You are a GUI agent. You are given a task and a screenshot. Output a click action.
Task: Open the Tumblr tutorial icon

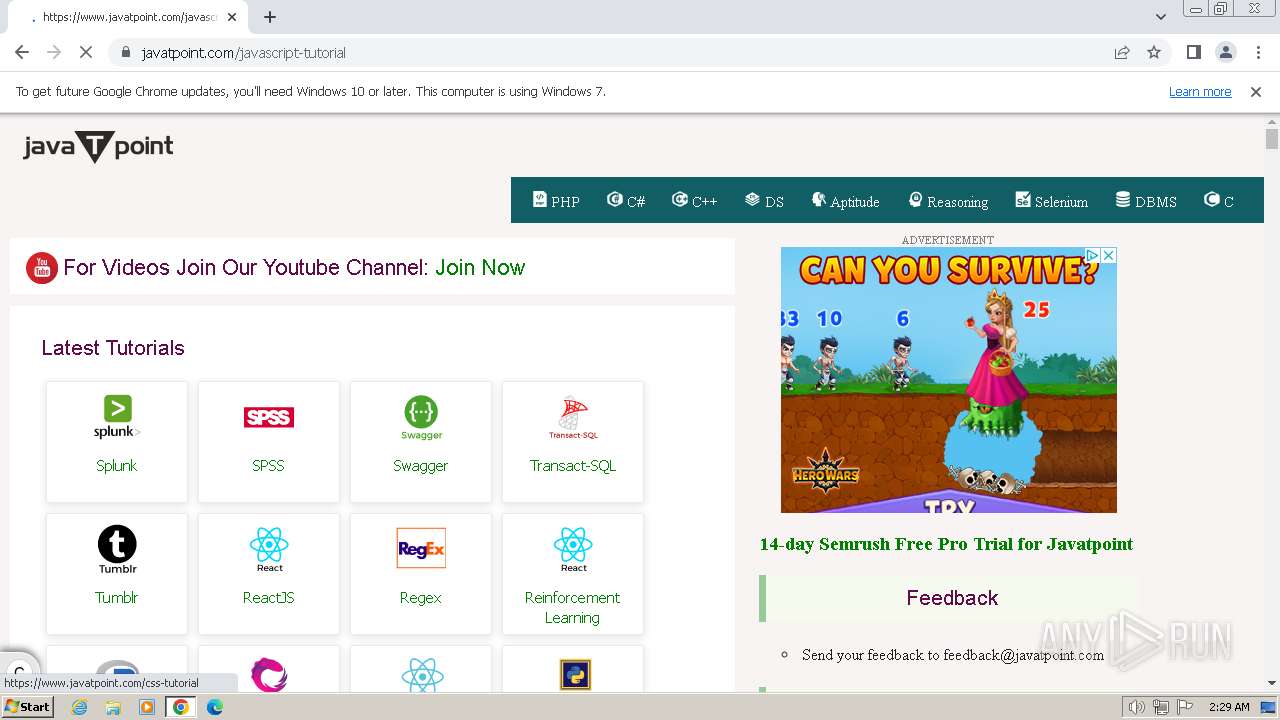(117, 550)
